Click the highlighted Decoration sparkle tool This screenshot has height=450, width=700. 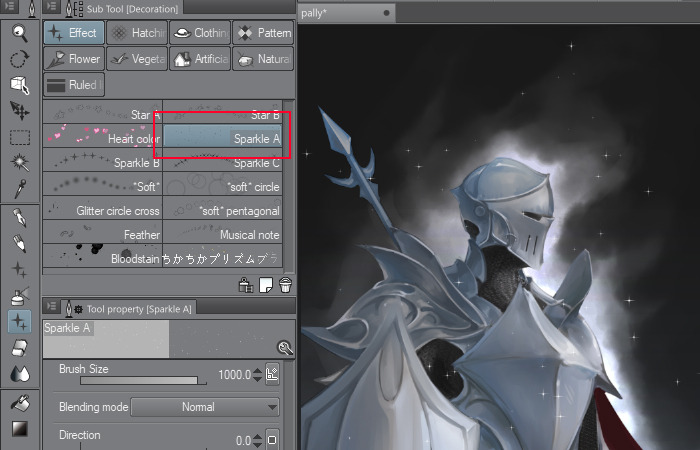tap(20, 321)
